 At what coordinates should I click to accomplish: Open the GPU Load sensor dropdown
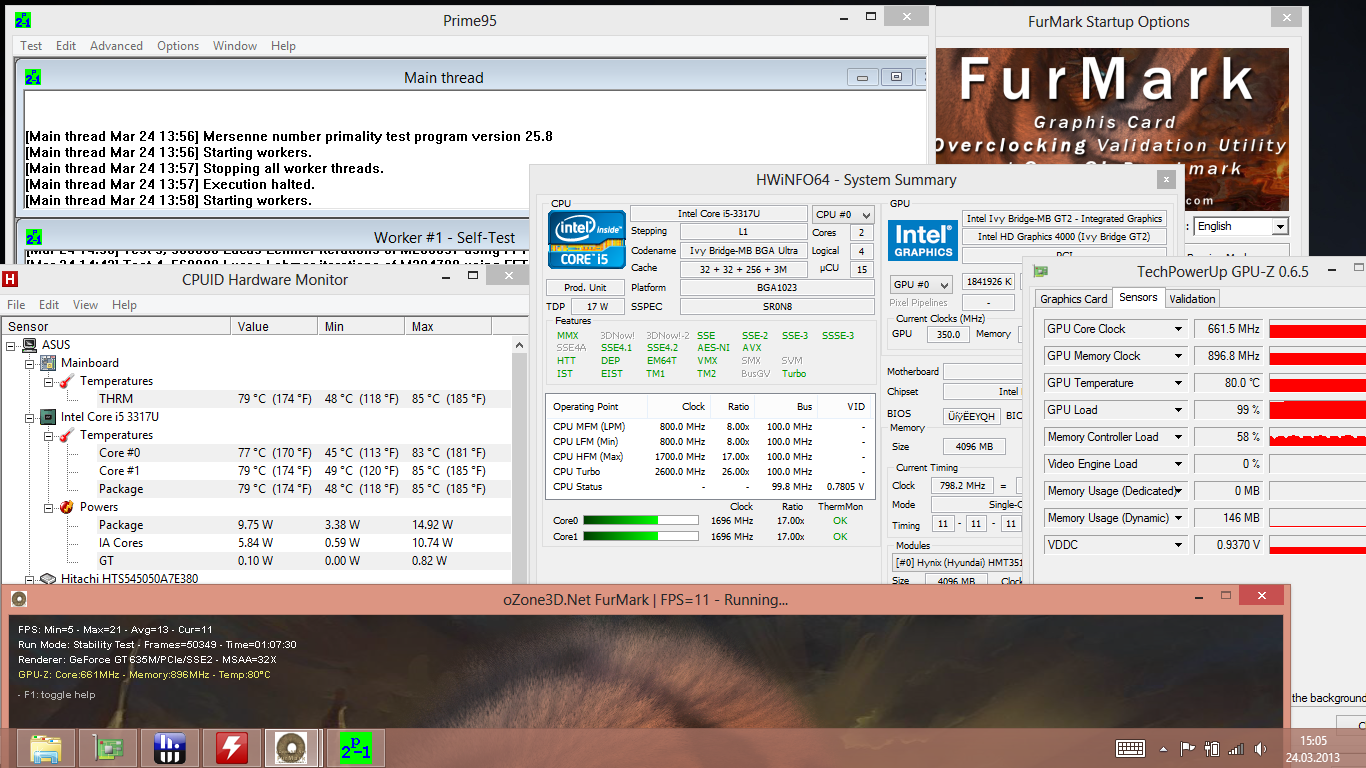(1179, 410)
